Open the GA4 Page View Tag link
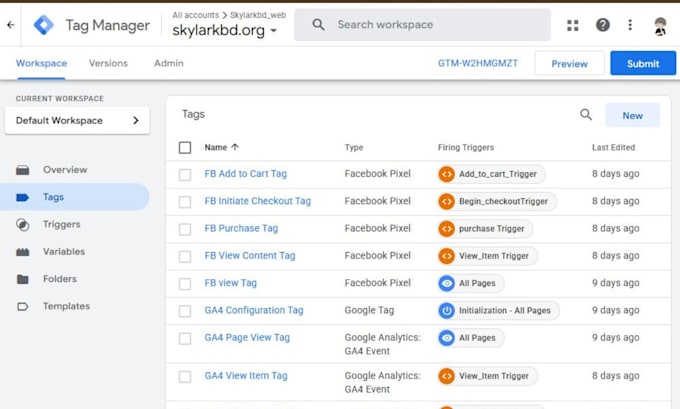Screen dimensions: 680x409 [247, 337]
